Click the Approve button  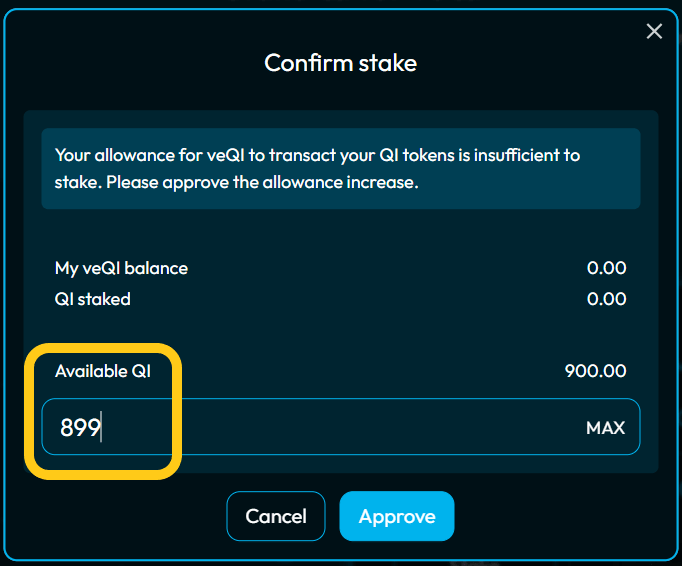click(x=397, y=516)
